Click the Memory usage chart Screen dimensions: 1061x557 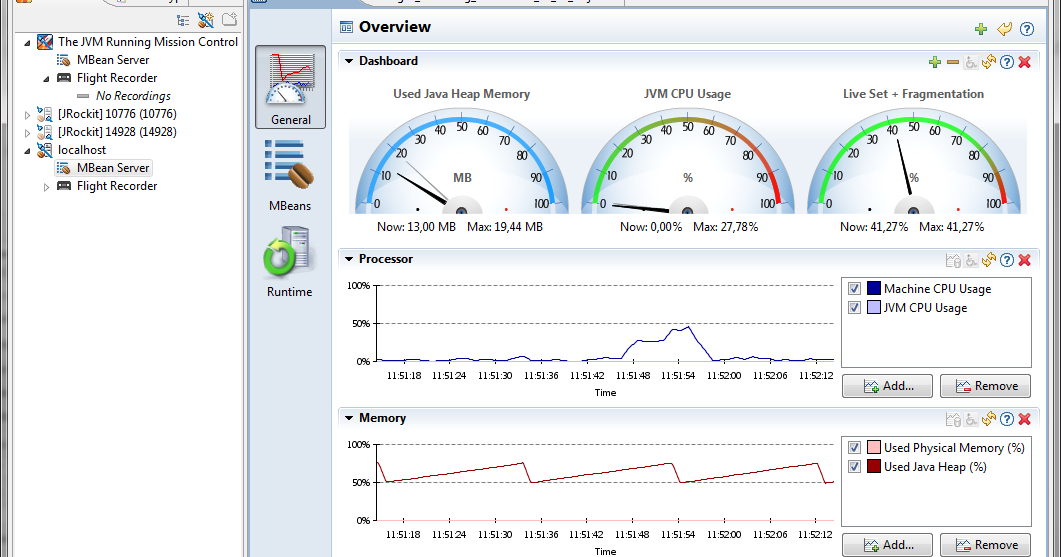click(x=605, y=483)
